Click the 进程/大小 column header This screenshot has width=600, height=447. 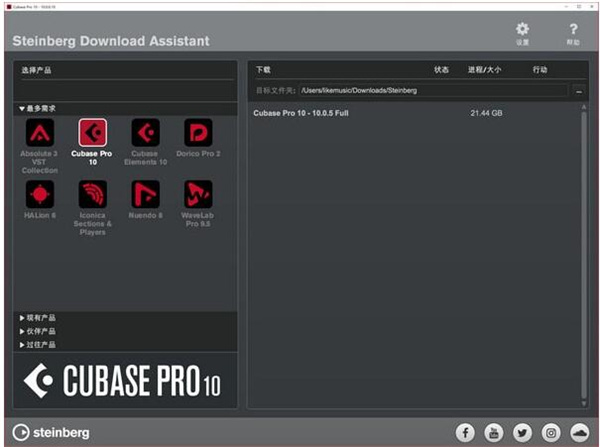coord(484,70)
